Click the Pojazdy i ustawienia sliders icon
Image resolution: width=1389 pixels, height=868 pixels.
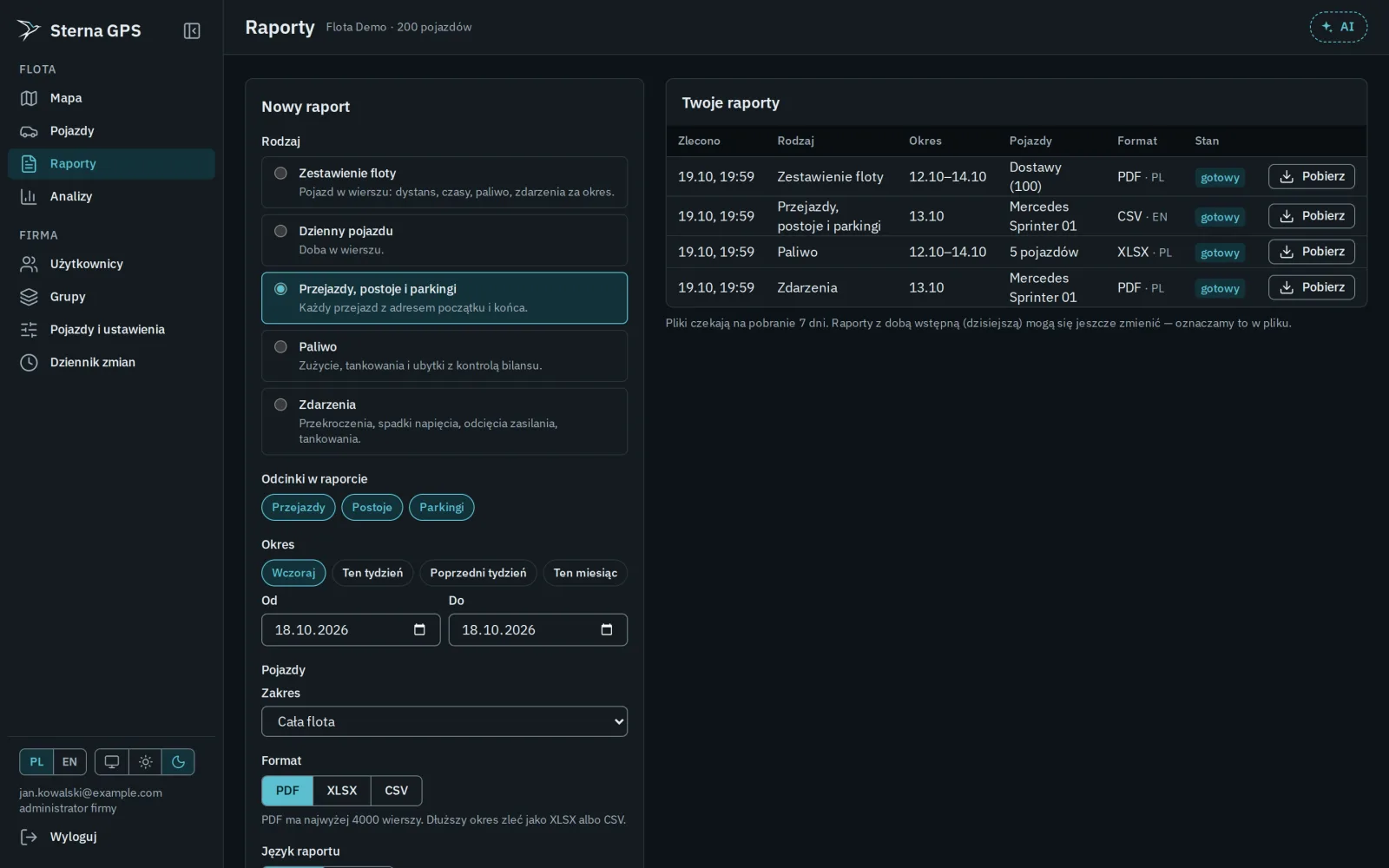pyautogui.click(x=29, y=330)
